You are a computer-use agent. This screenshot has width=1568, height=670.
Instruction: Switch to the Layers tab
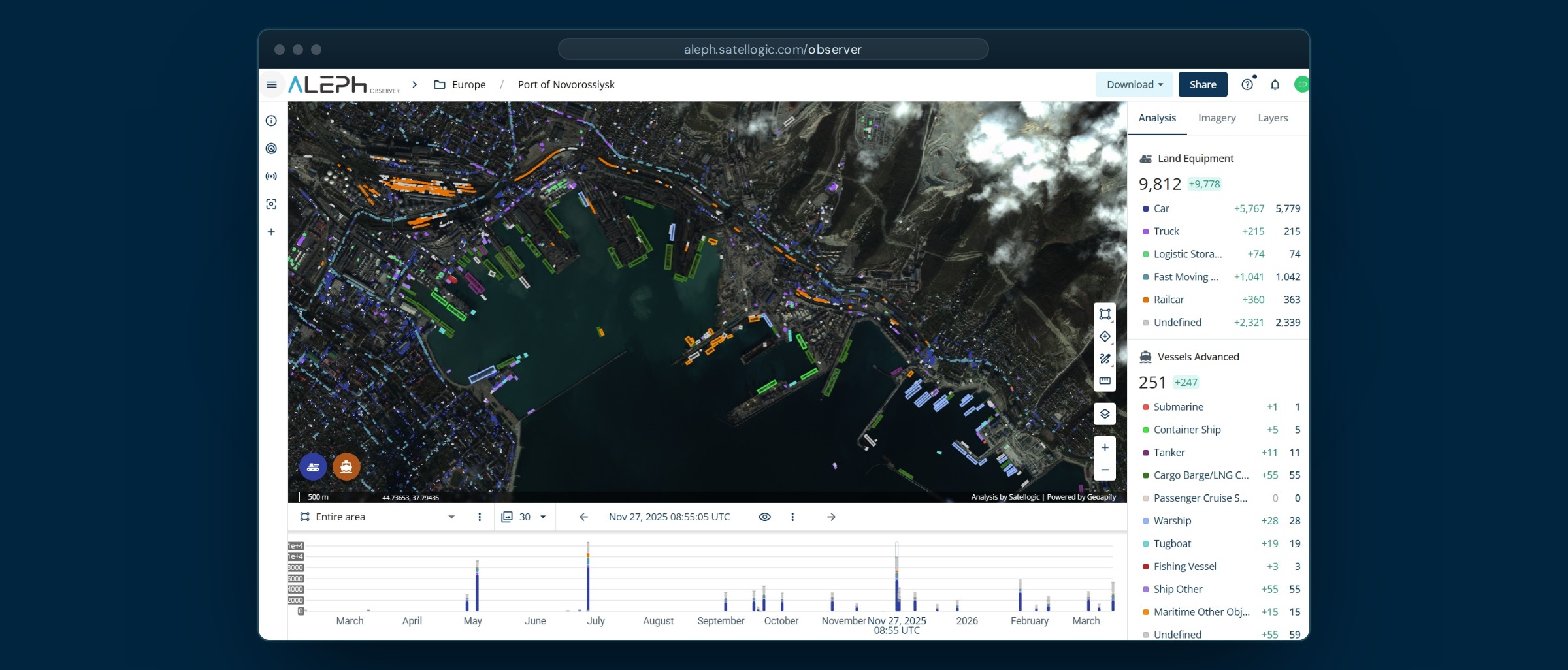coord(1273,118)
